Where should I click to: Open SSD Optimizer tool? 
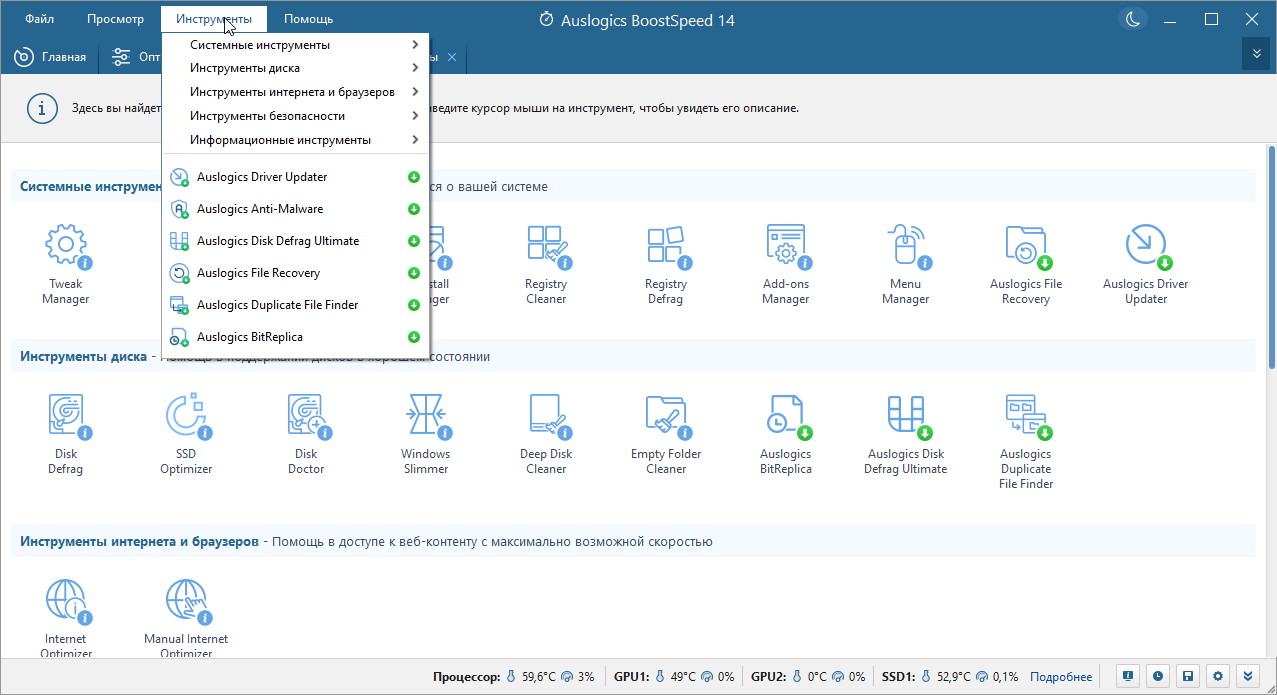[186, 434]
